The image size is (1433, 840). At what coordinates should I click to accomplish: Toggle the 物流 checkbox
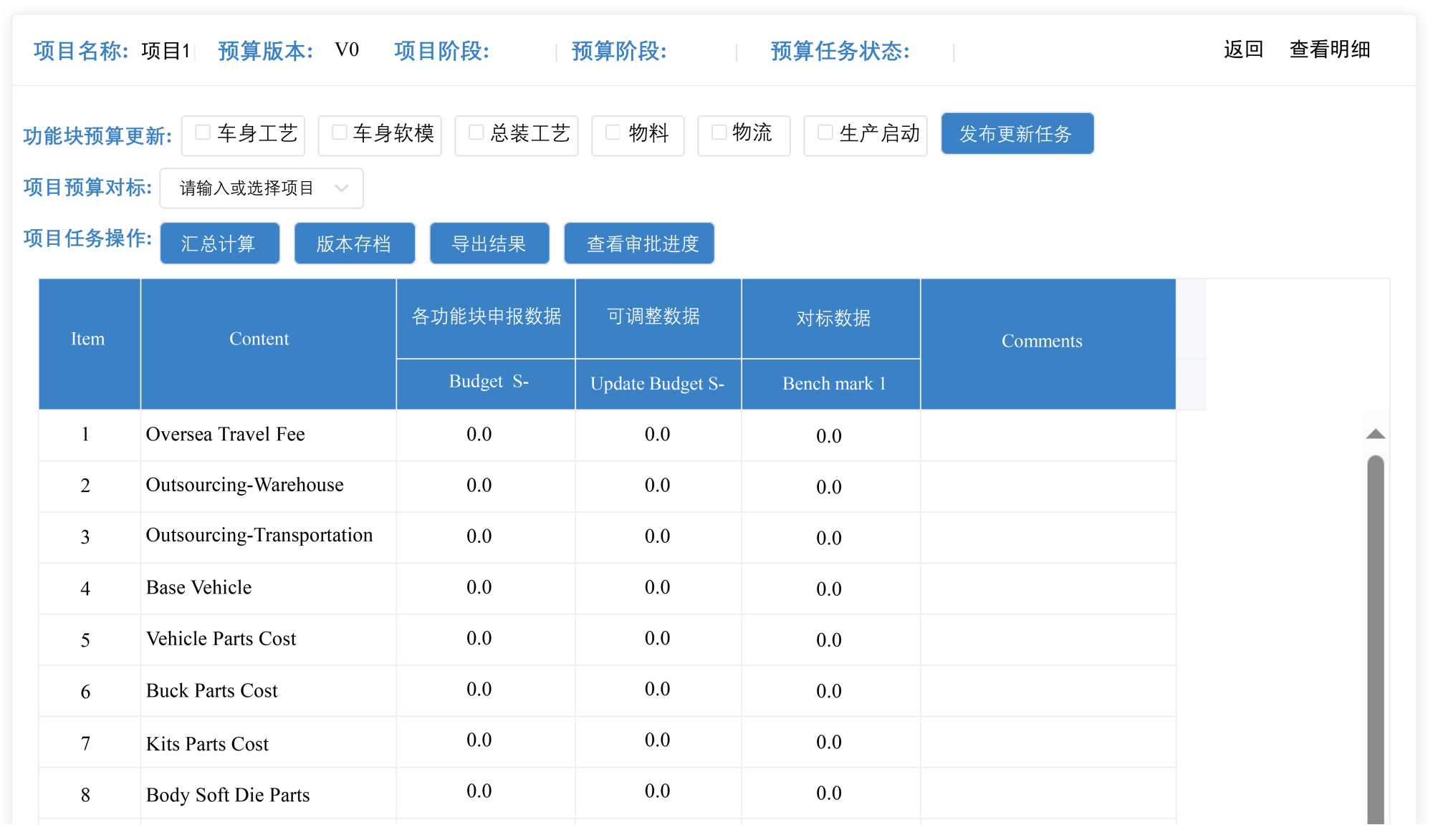719,132
